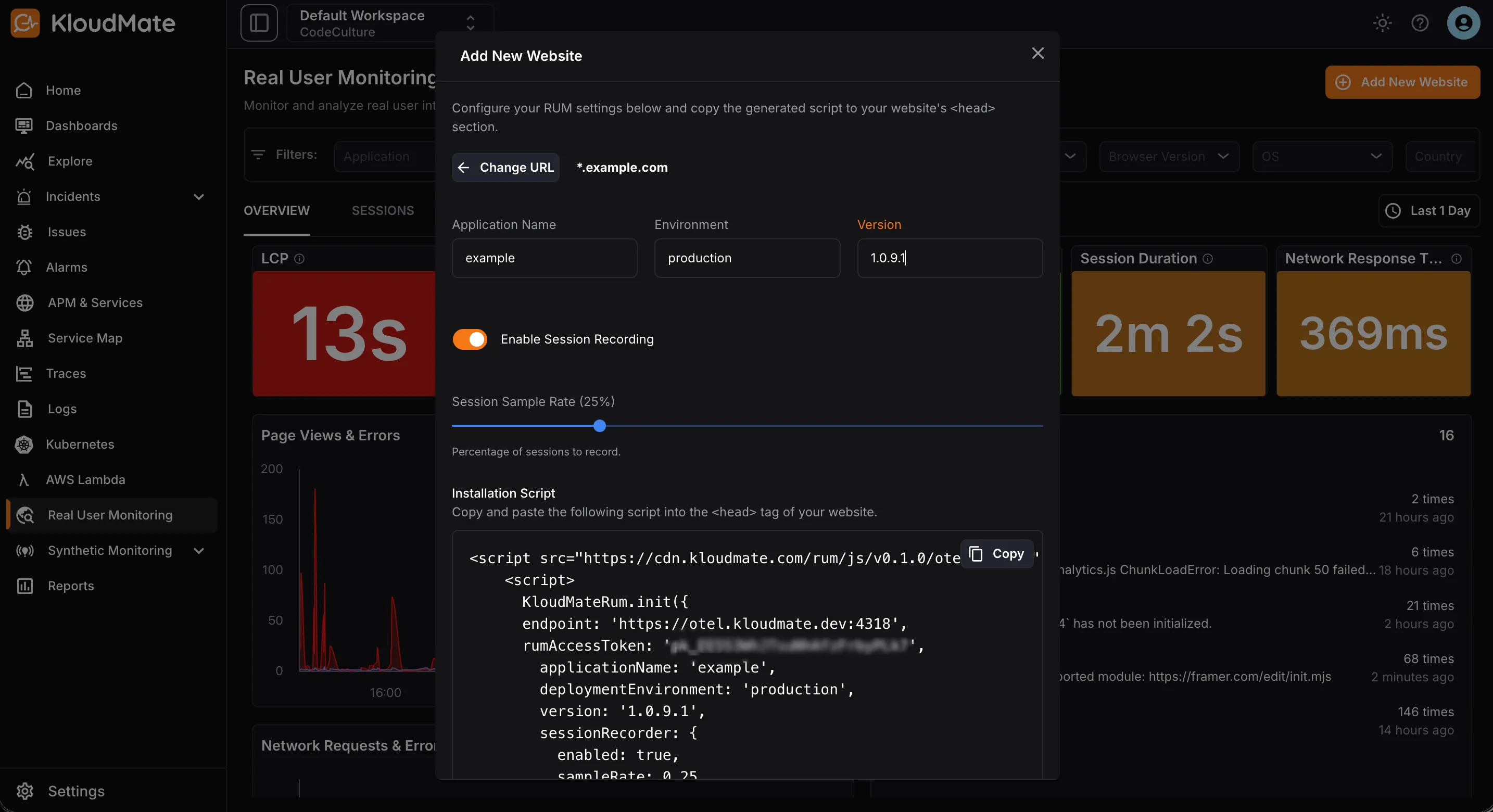Click the 369ms Network Response tile
This screenshot has width=1493, height=812.
pos(1373,333)
